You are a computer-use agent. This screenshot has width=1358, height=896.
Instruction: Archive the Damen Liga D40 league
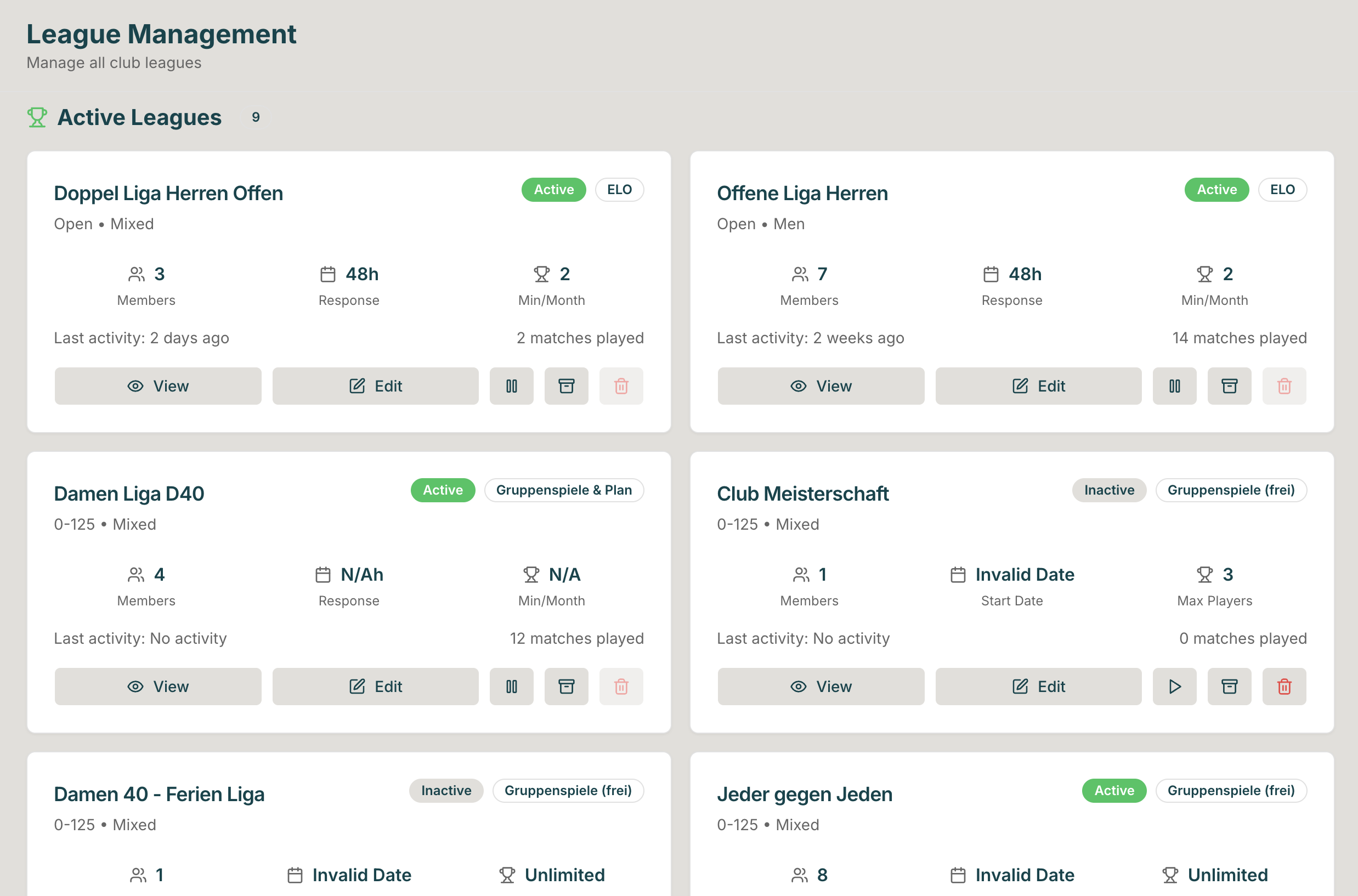click(566, 687)
